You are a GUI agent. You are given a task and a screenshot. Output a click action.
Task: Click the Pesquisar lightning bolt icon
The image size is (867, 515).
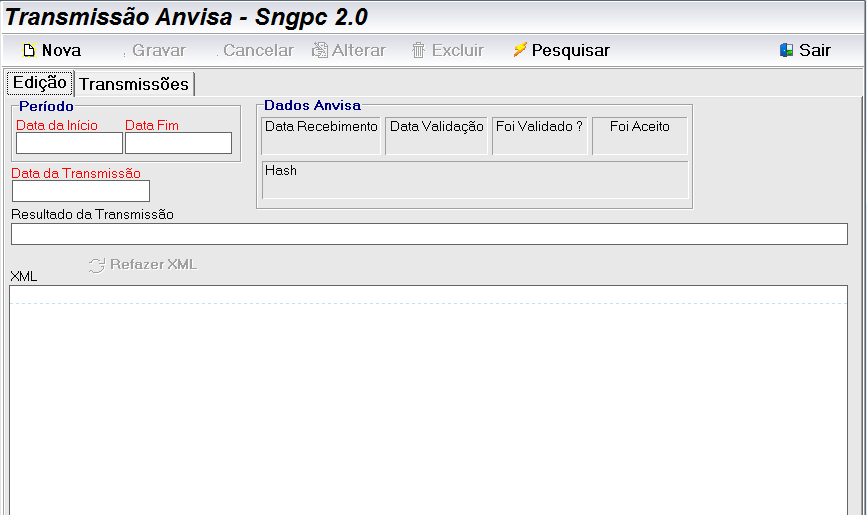click(x=520, y=49)
